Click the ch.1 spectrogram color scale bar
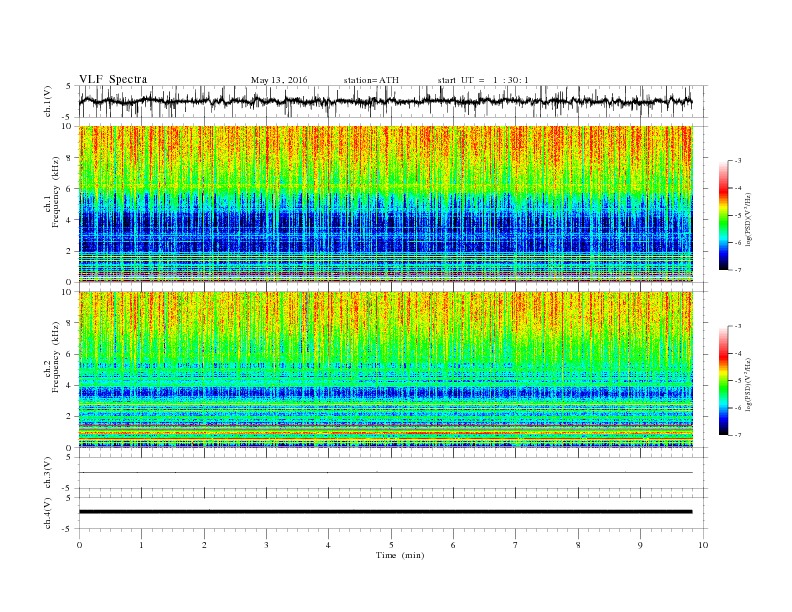This screenshot has height=612, width=792. coord(723,215)
